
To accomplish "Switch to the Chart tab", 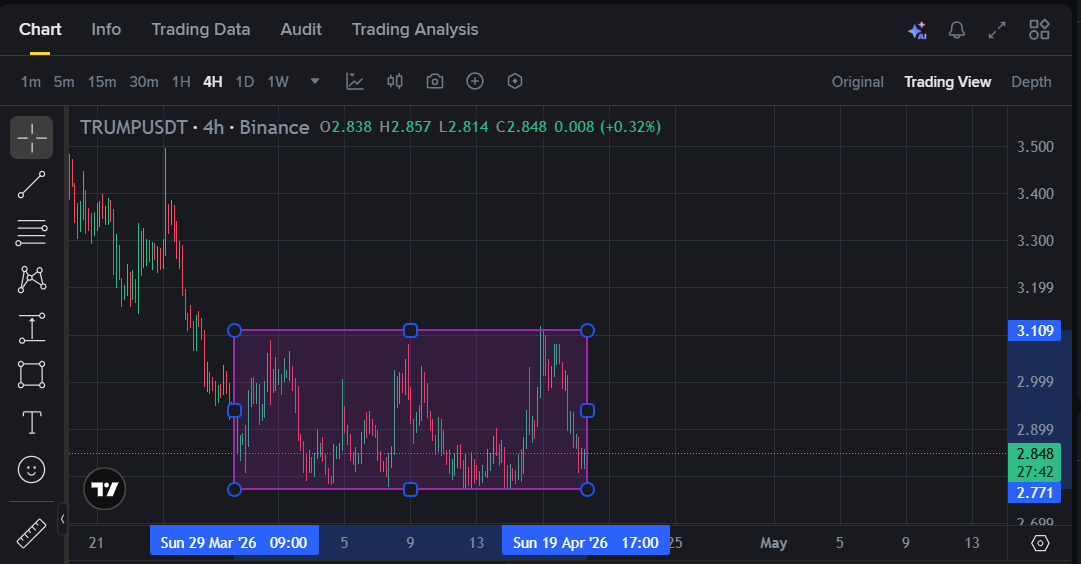I will 40,30.
